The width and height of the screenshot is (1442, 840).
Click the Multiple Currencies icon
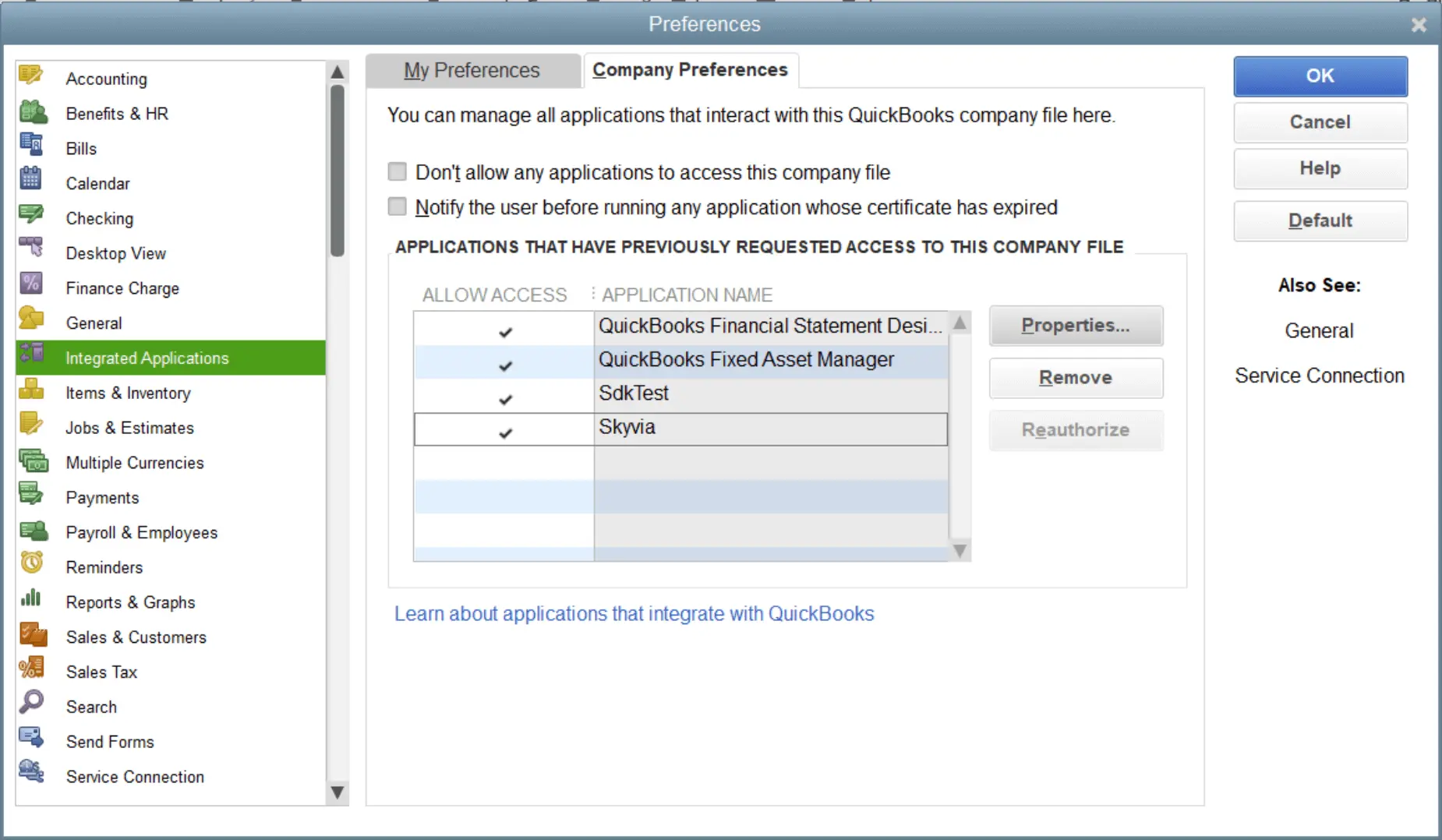coord(34,460)
